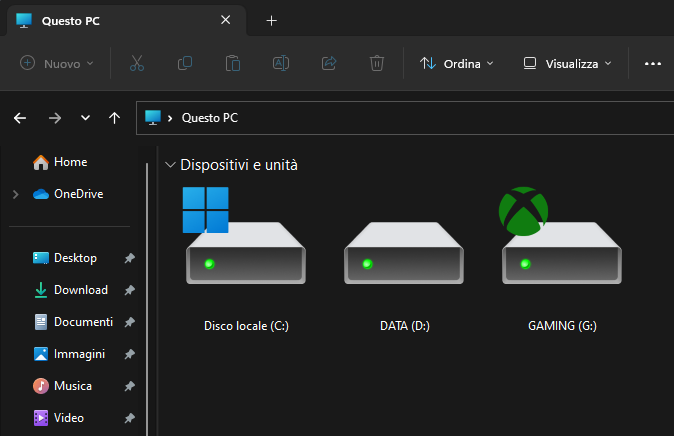Click the Share icon
This screenshot has width=674, height=436.
coord(329,63)
